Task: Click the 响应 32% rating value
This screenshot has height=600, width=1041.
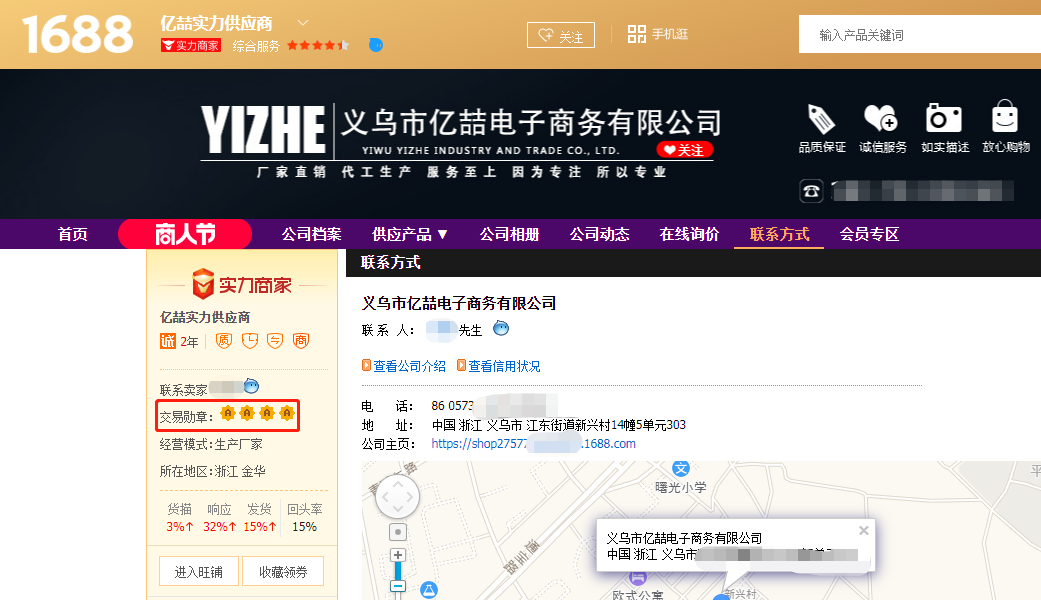Action: tap(219, 526)
